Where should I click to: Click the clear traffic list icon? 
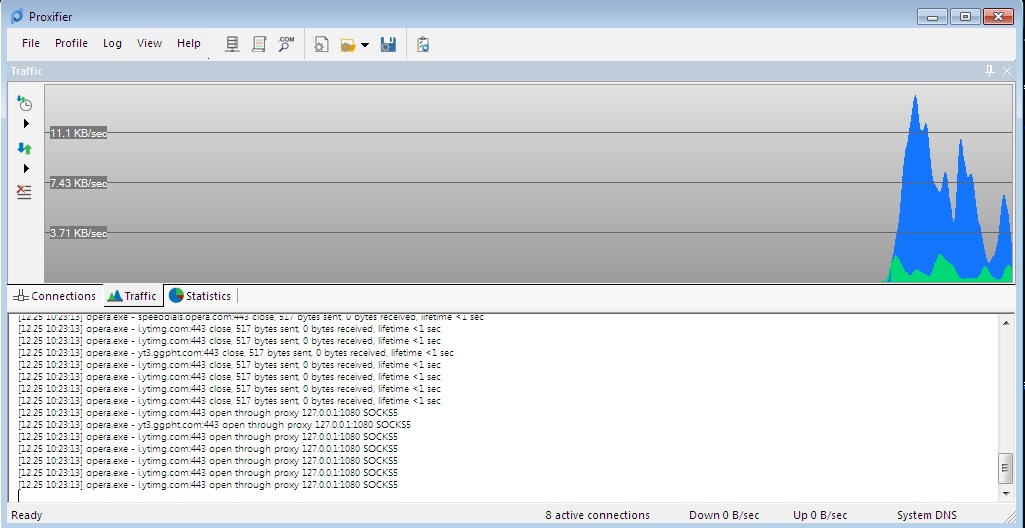pos(24,191)
